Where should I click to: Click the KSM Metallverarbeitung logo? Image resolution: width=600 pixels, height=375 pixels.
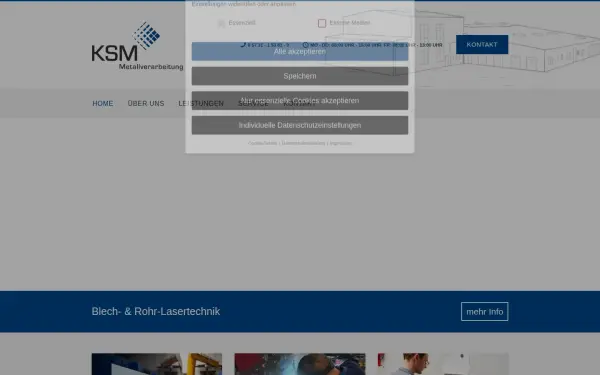(x=137, y=46)
